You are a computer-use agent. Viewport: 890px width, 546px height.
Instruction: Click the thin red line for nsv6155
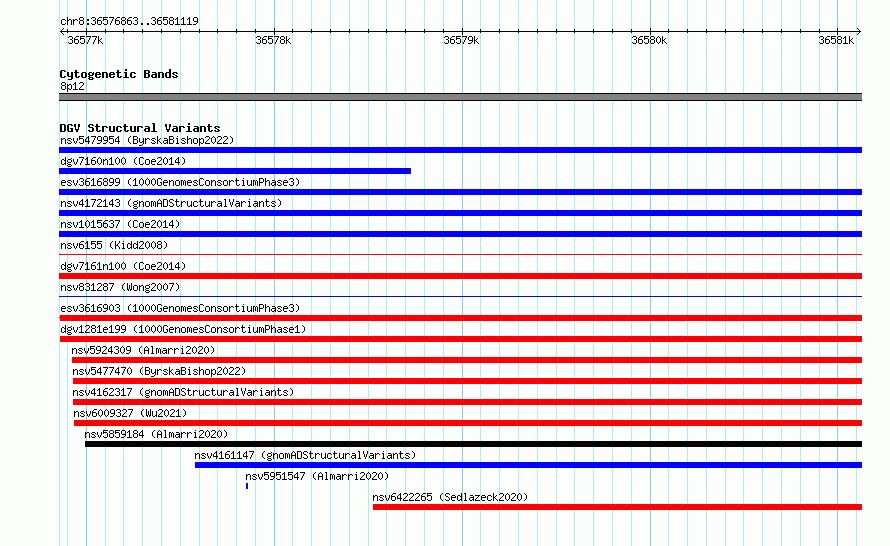[x=460, y=255]
